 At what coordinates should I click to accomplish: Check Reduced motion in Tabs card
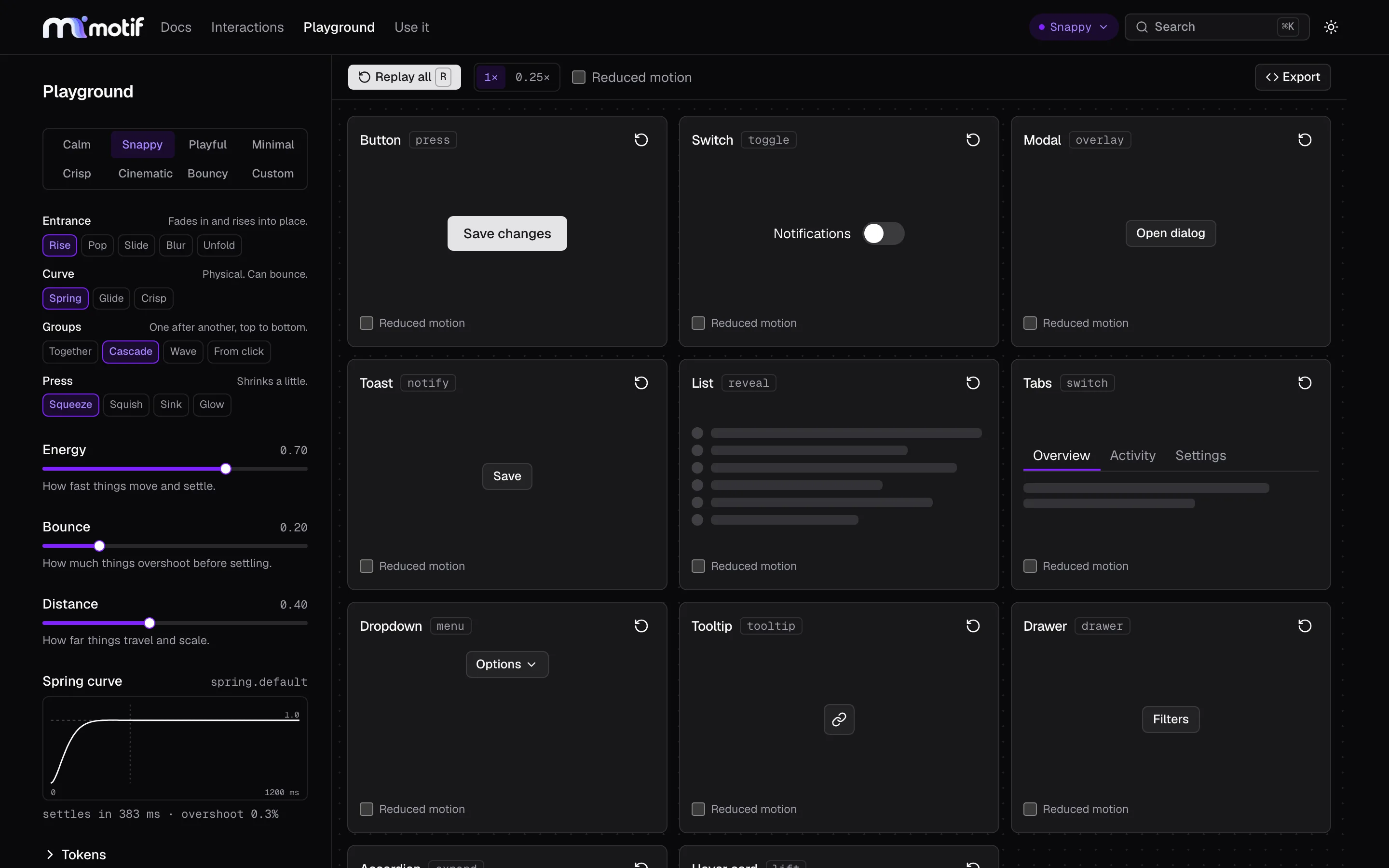click(1030, 566)
